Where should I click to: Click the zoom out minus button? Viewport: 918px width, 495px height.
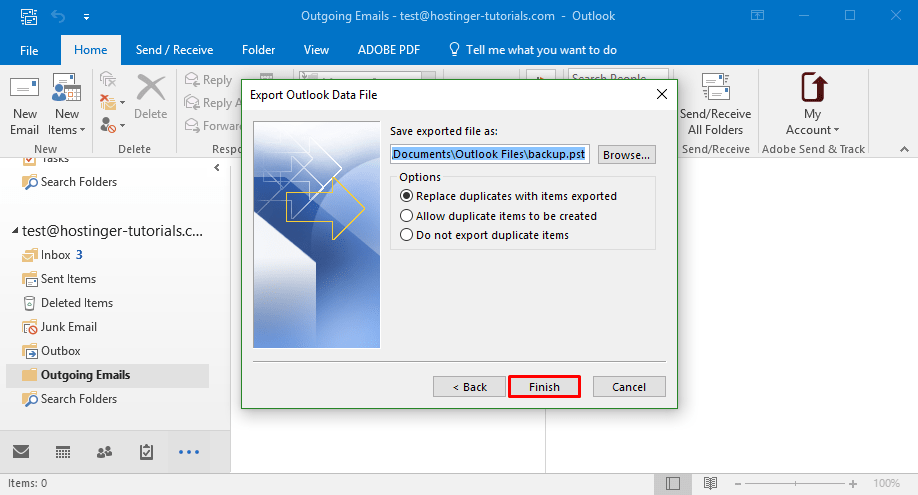pyautogui.click(x=738, y=484)
